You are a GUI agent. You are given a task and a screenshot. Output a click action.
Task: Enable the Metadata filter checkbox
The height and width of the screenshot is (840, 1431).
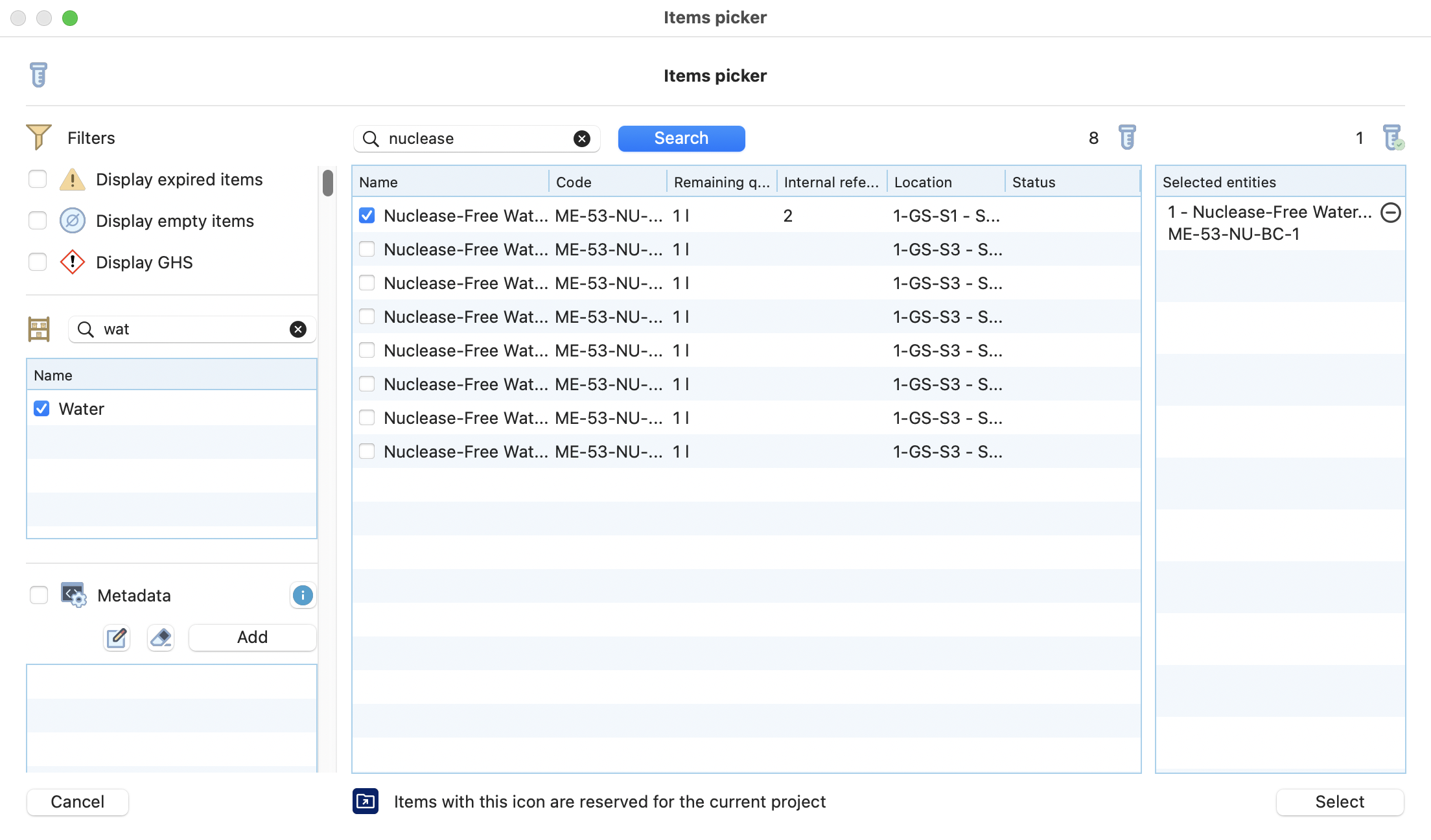[39, 595]
